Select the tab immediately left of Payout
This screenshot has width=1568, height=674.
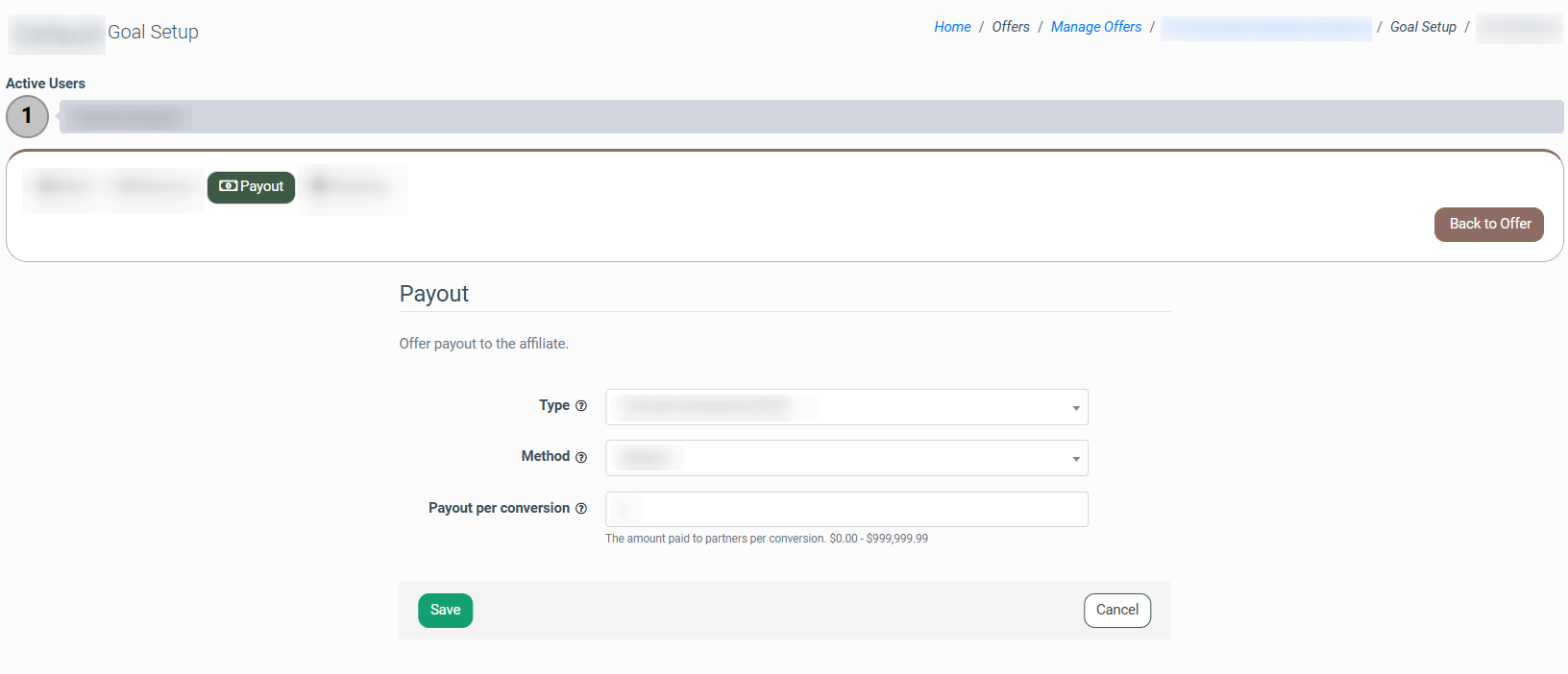(154, 187)
